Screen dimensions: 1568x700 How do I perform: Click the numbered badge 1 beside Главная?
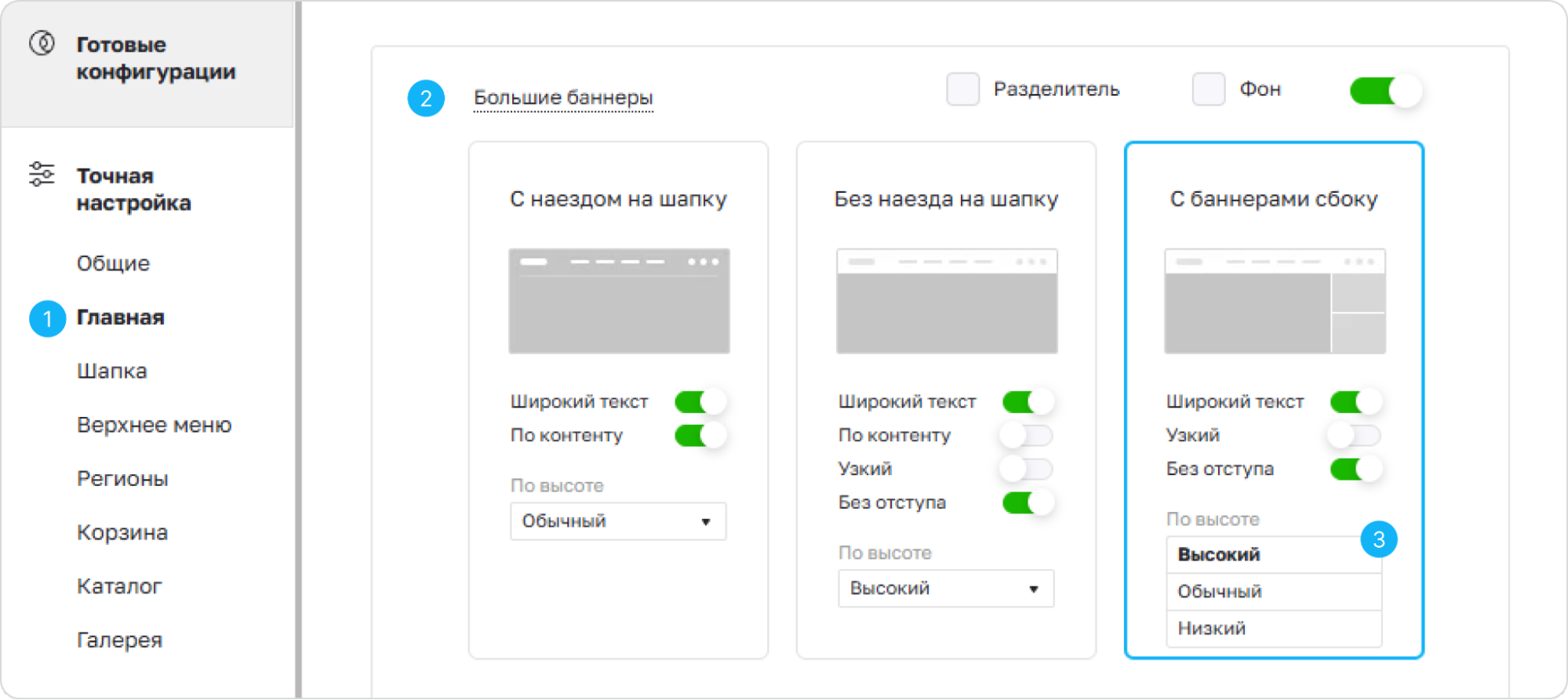48,318
